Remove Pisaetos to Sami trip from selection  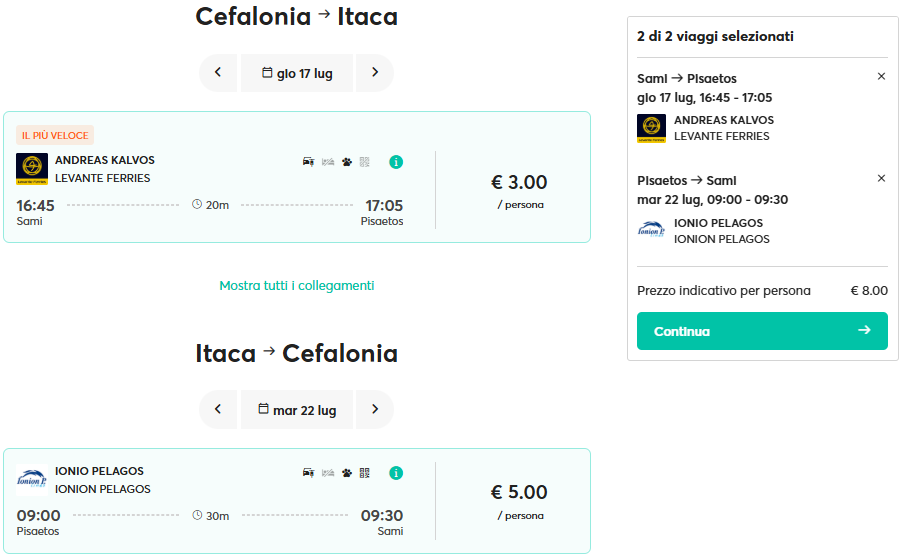coord(881,178)
